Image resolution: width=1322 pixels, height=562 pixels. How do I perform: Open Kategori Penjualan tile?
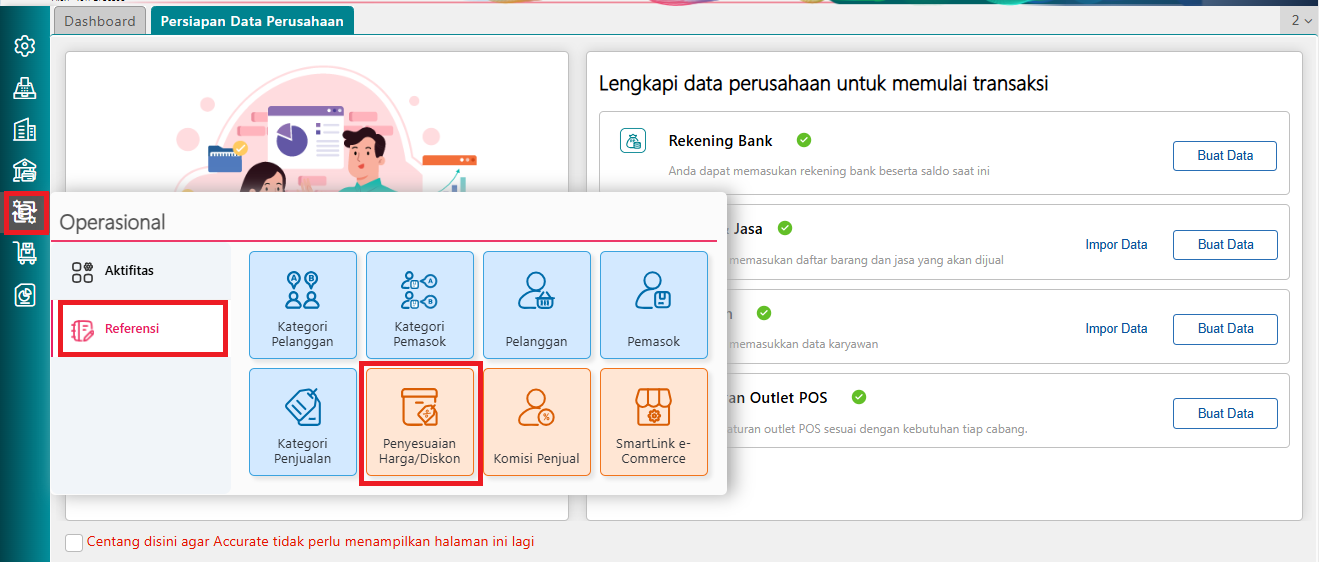[x=303, y=422]
